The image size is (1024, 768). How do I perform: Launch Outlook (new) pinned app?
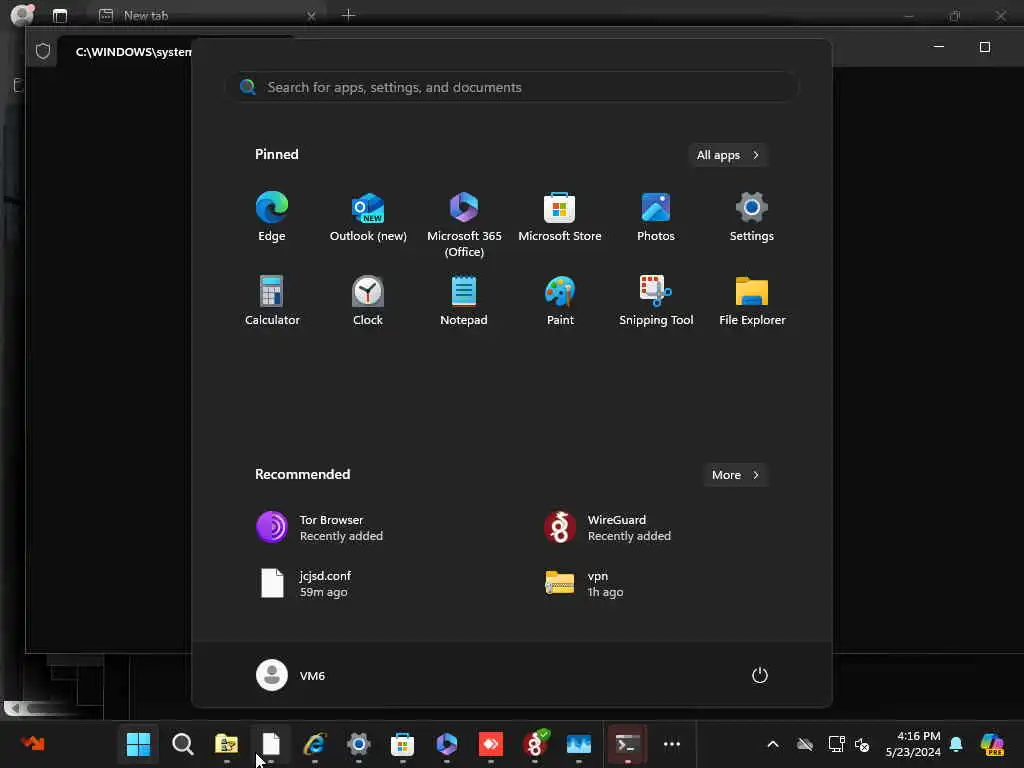pyautogui.click(x=368, y=217)
